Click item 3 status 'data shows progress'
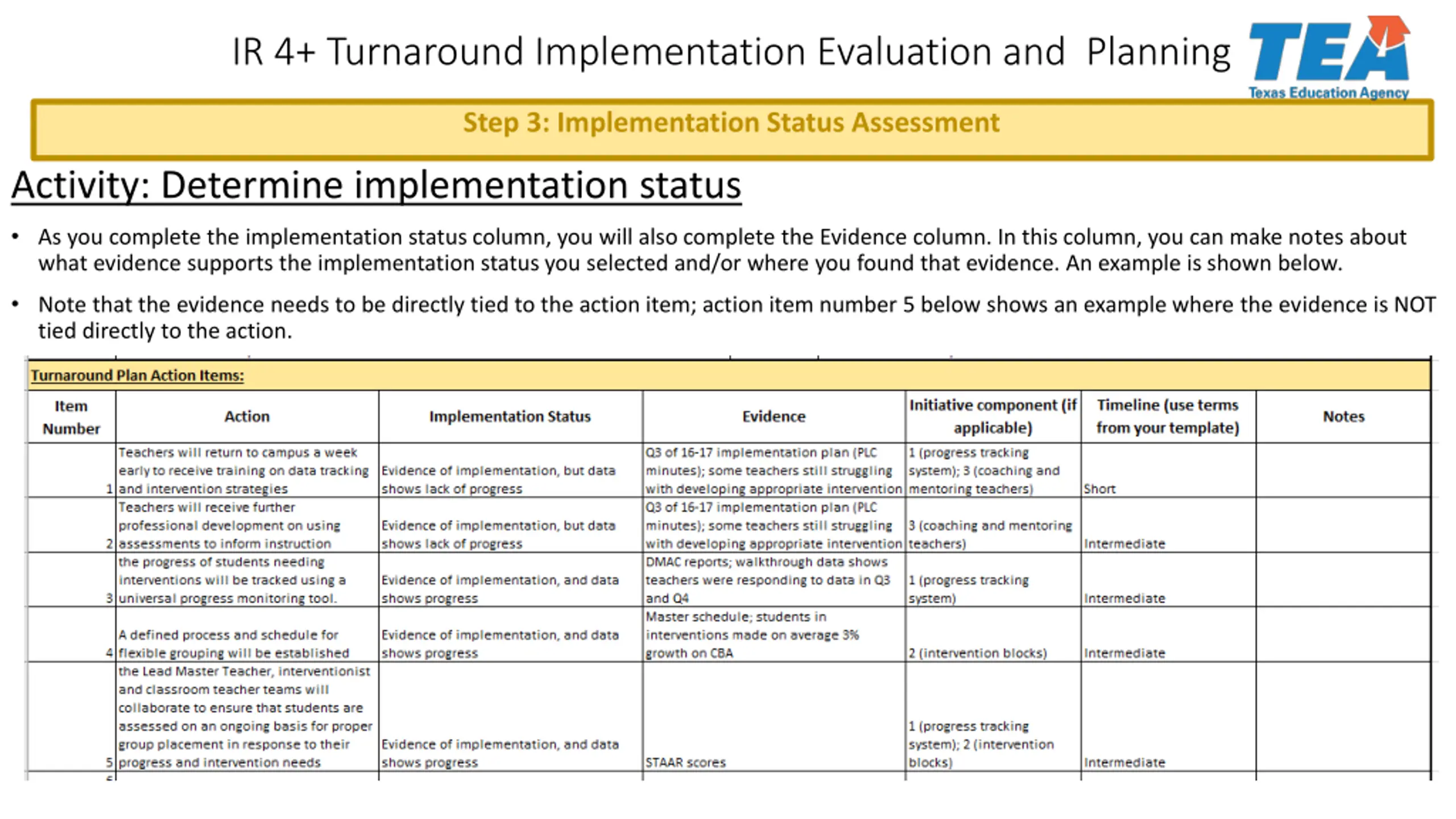1456x819 pixels. 510,580
